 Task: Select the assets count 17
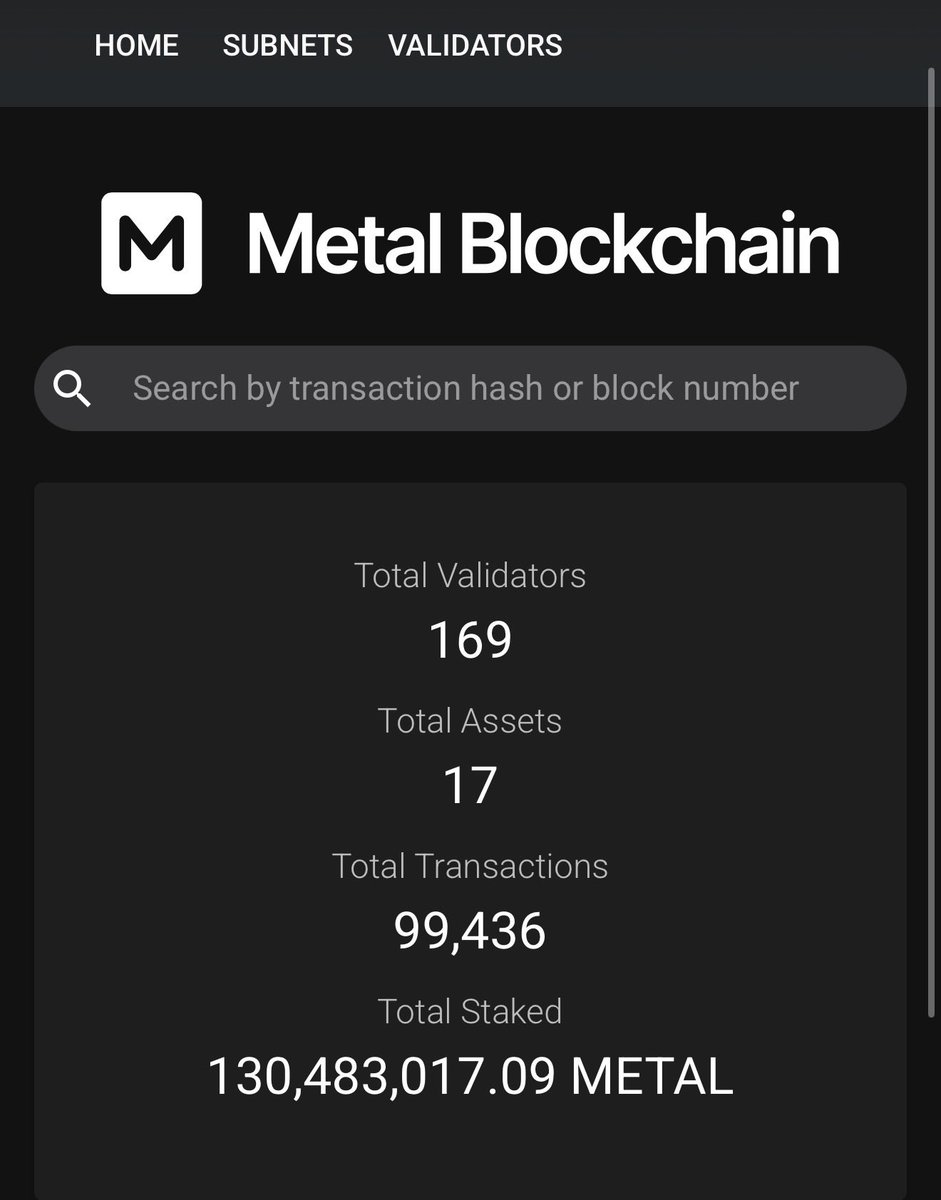470,785
